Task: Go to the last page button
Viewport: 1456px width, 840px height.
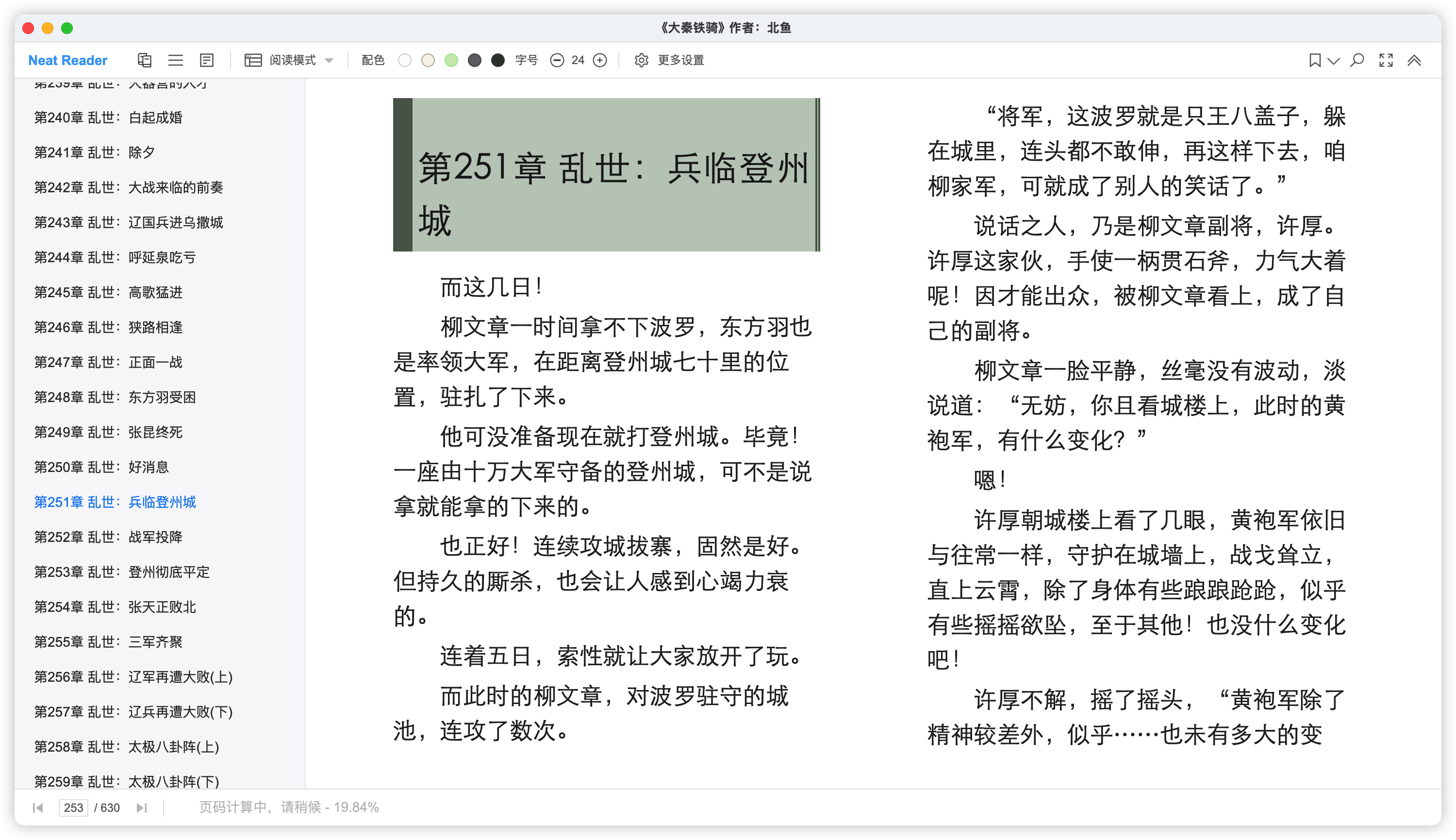Action: pyautogui.click(x=141, y=807)
